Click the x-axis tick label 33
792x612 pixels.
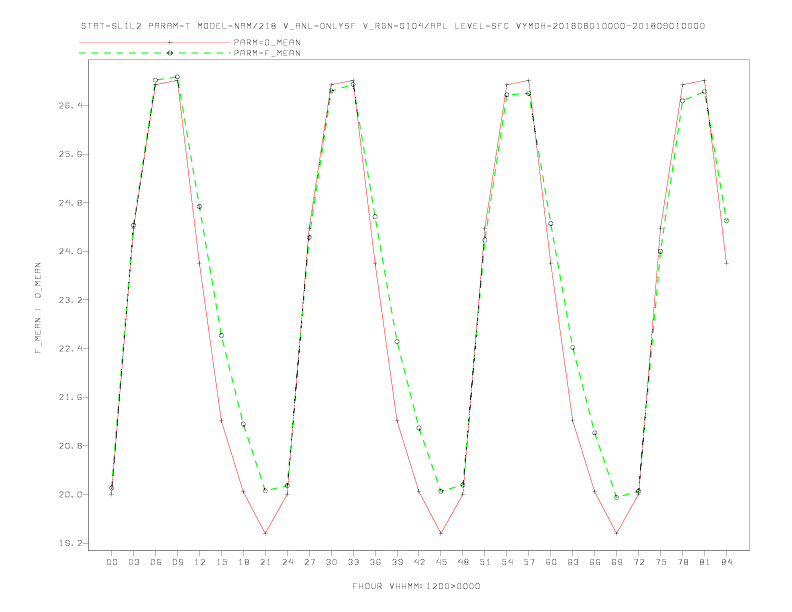(x=353, y=562)
